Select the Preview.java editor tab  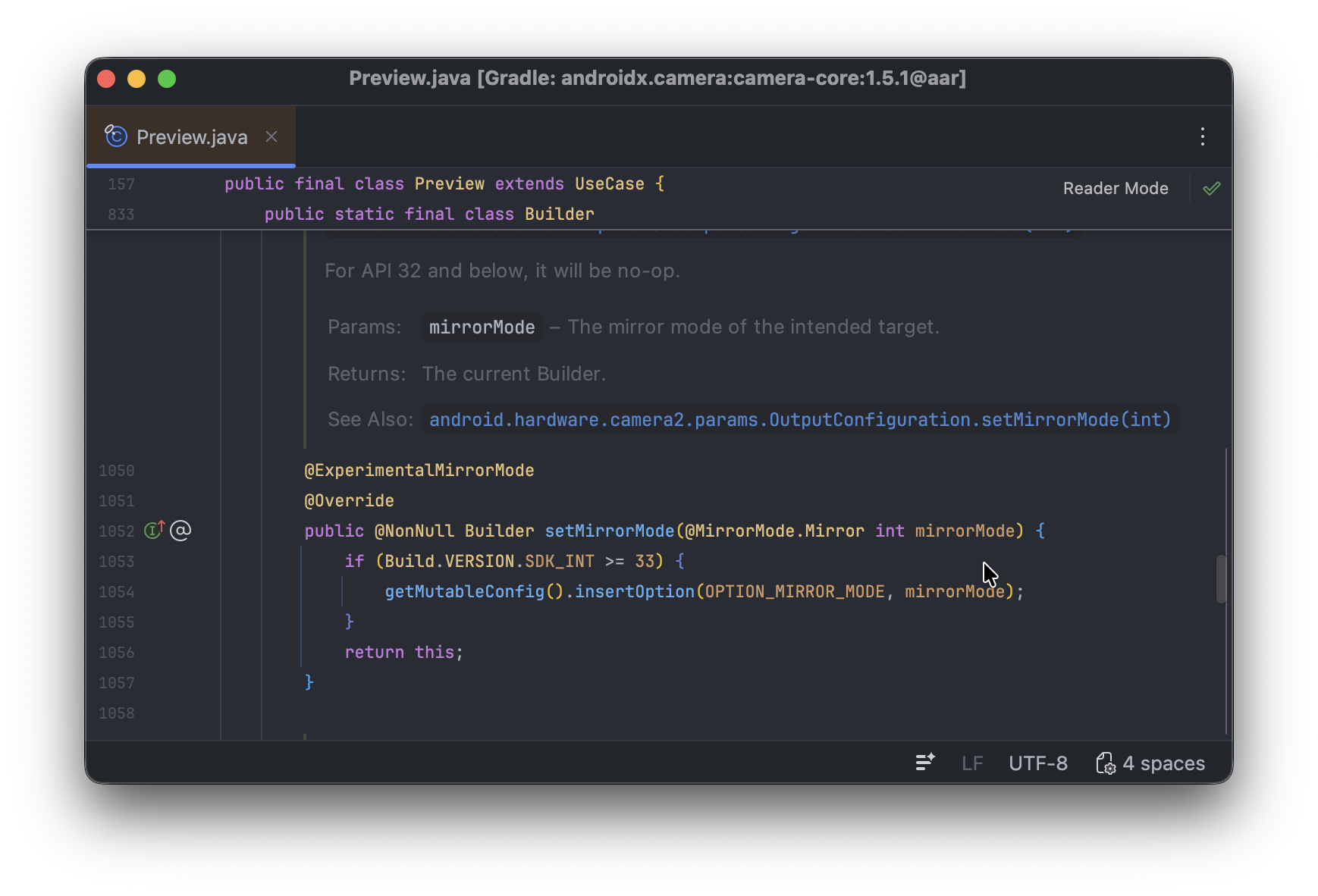coord(192,137)
